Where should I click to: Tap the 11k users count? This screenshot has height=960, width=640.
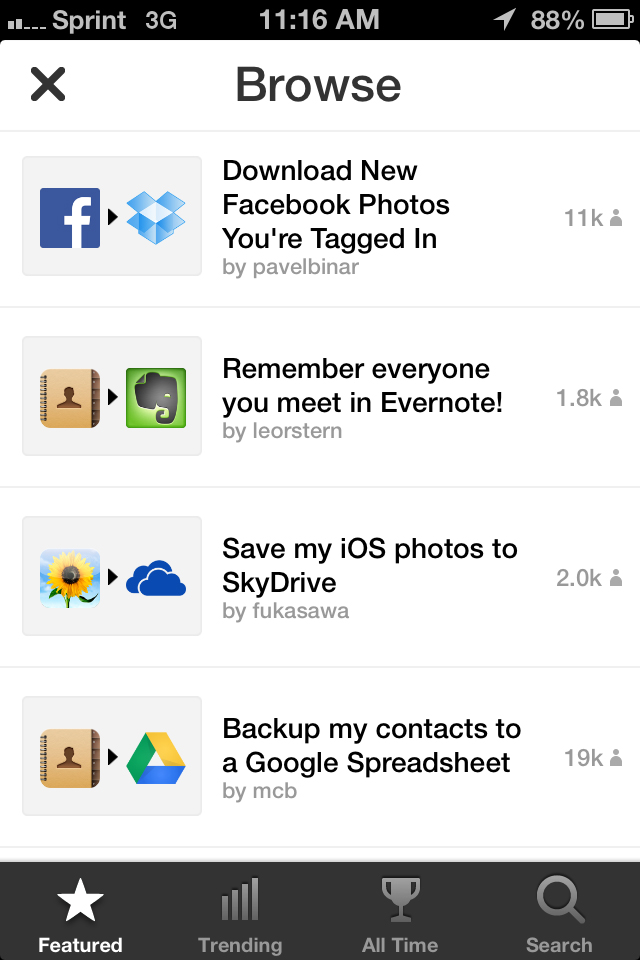[593, 218]
